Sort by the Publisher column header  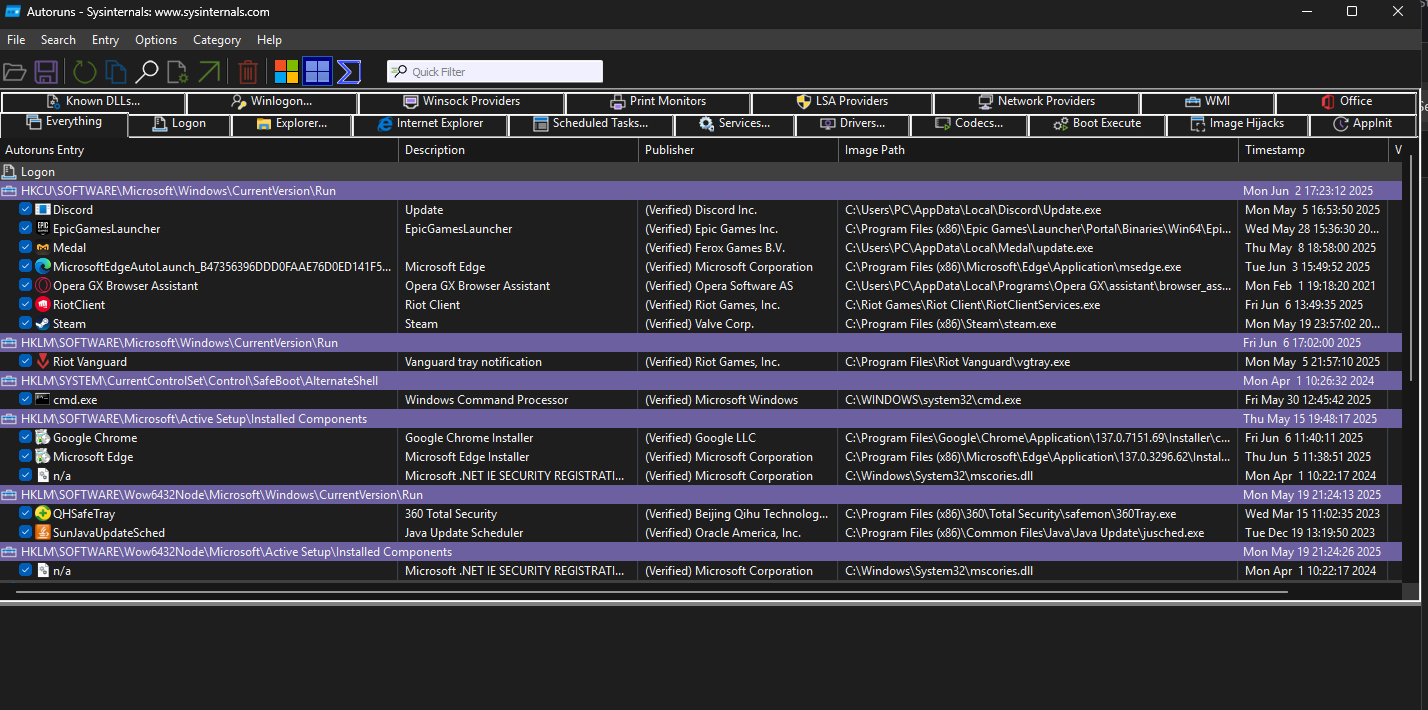[739, 150]
